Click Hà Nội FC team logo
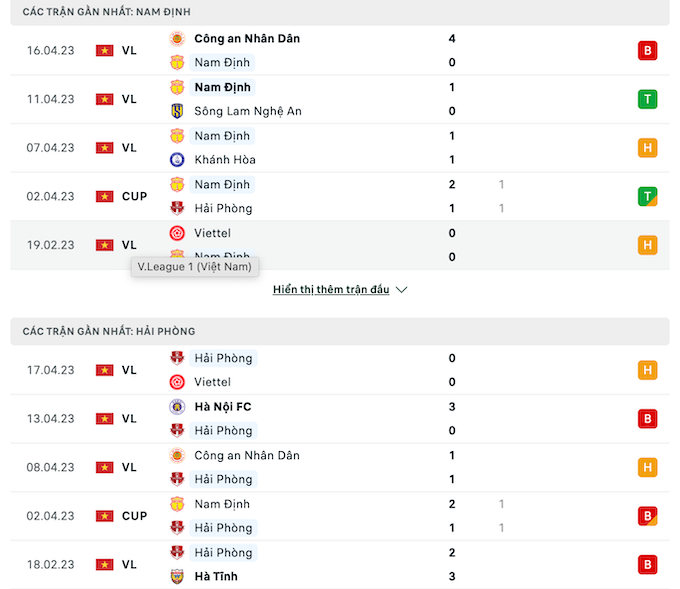This screenshot has width=680, height=589. coord(177,407)
